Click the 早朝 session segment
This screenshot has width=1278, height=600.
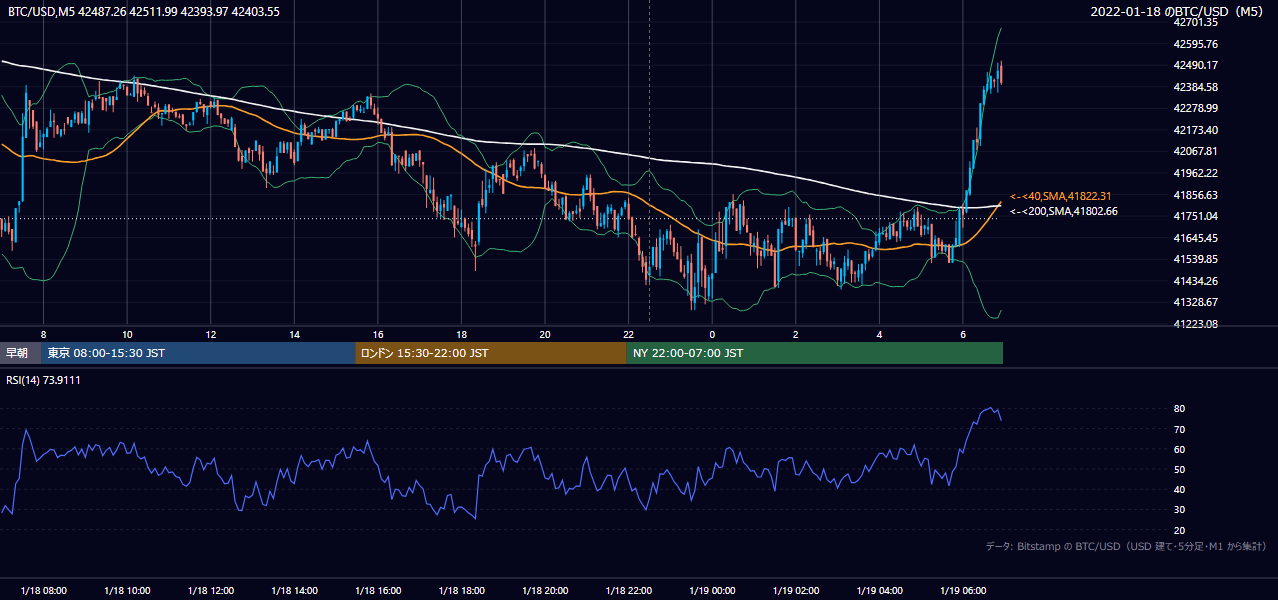coord(20,353)
